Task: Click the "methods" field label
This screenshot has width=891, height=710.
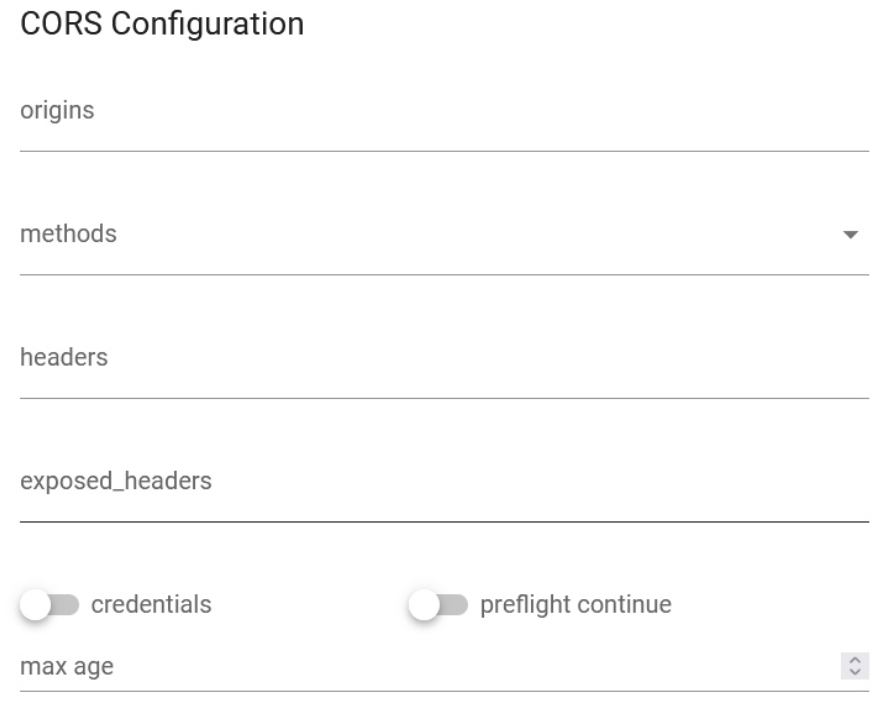Action: click(68, 234)
